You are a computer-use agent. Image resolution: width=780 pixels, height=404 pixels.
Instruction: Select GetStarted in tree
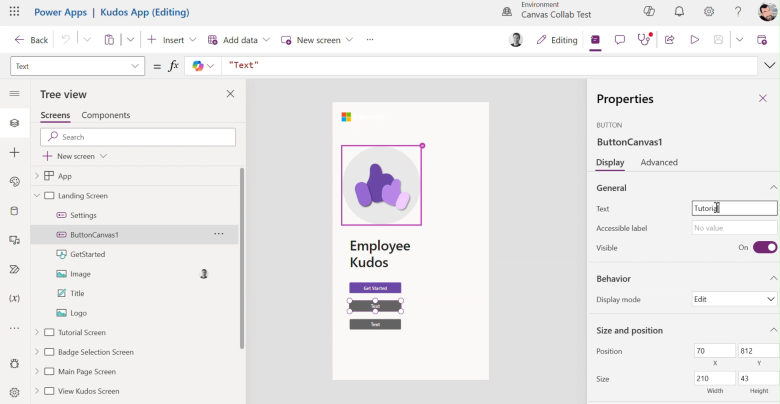(x=88, y=254)
